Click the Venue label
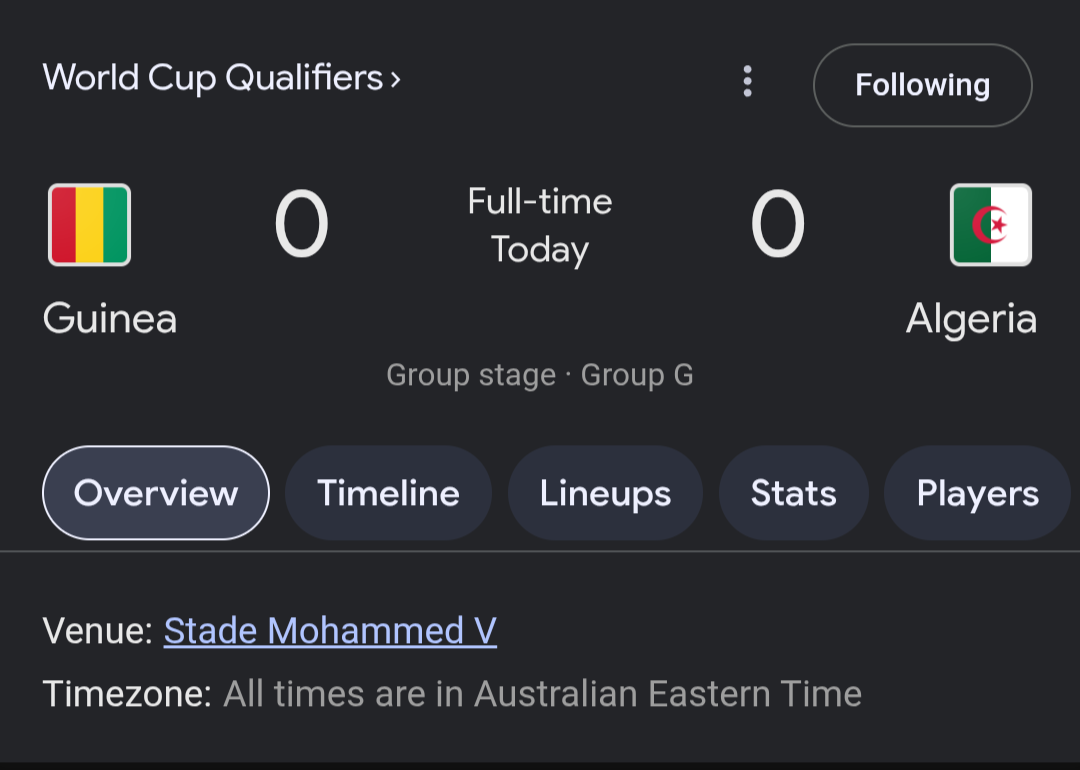 tap(97, 631)
